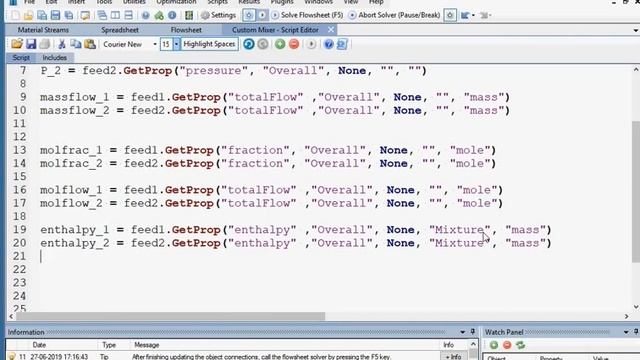640x360 pixels.
Task: Click '+ Info' button in message row
Action: [x=453, y=357]
